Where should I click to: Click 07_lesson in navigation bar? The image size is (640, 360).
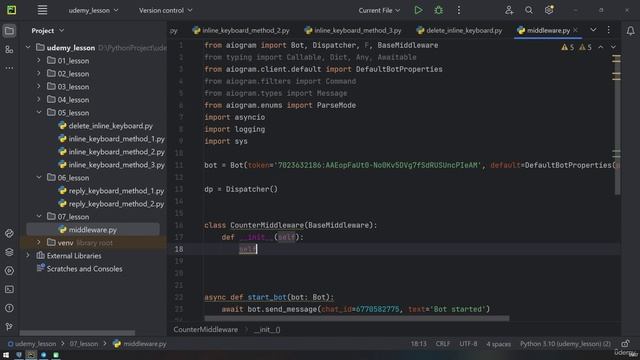pyautogui.click(x=84, y=344)
